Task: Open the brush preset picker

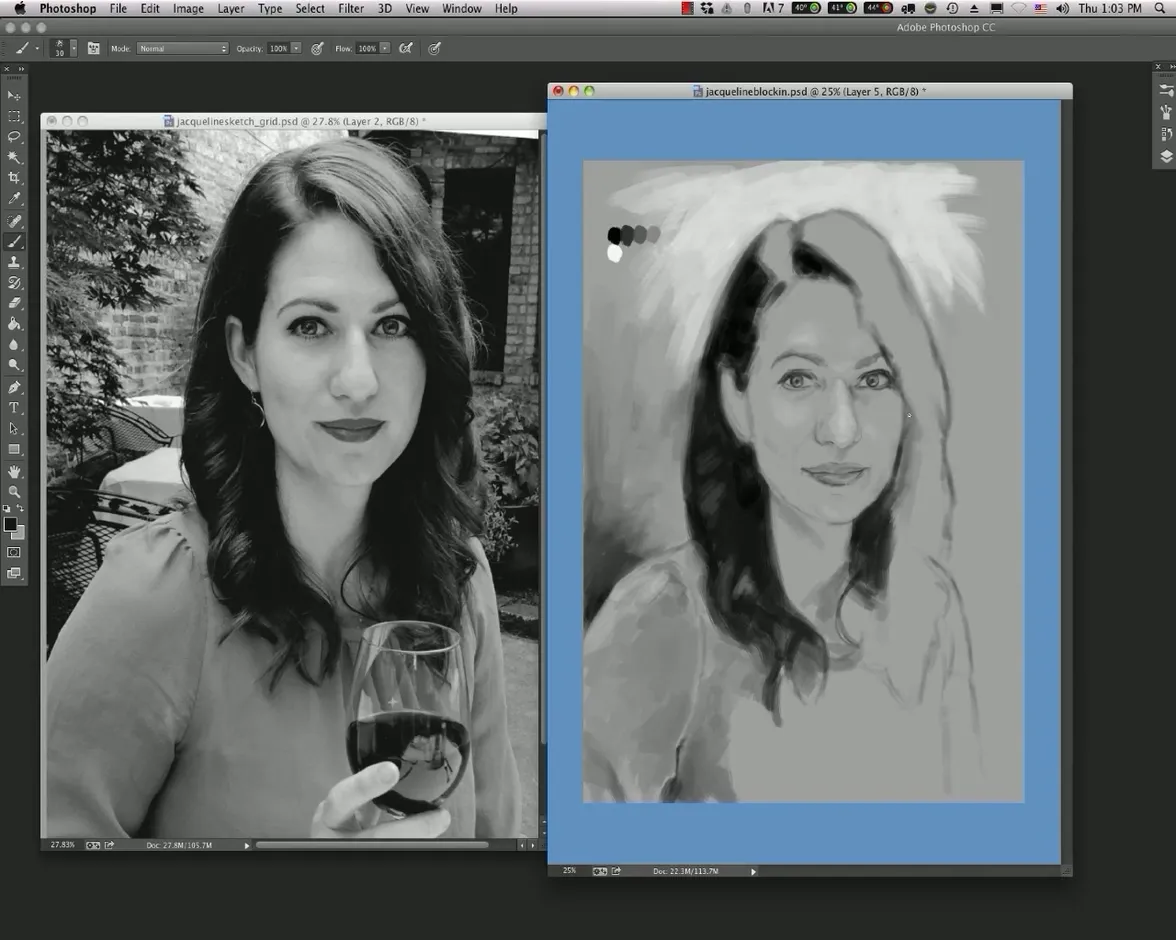Action: [x=73, y=48]
